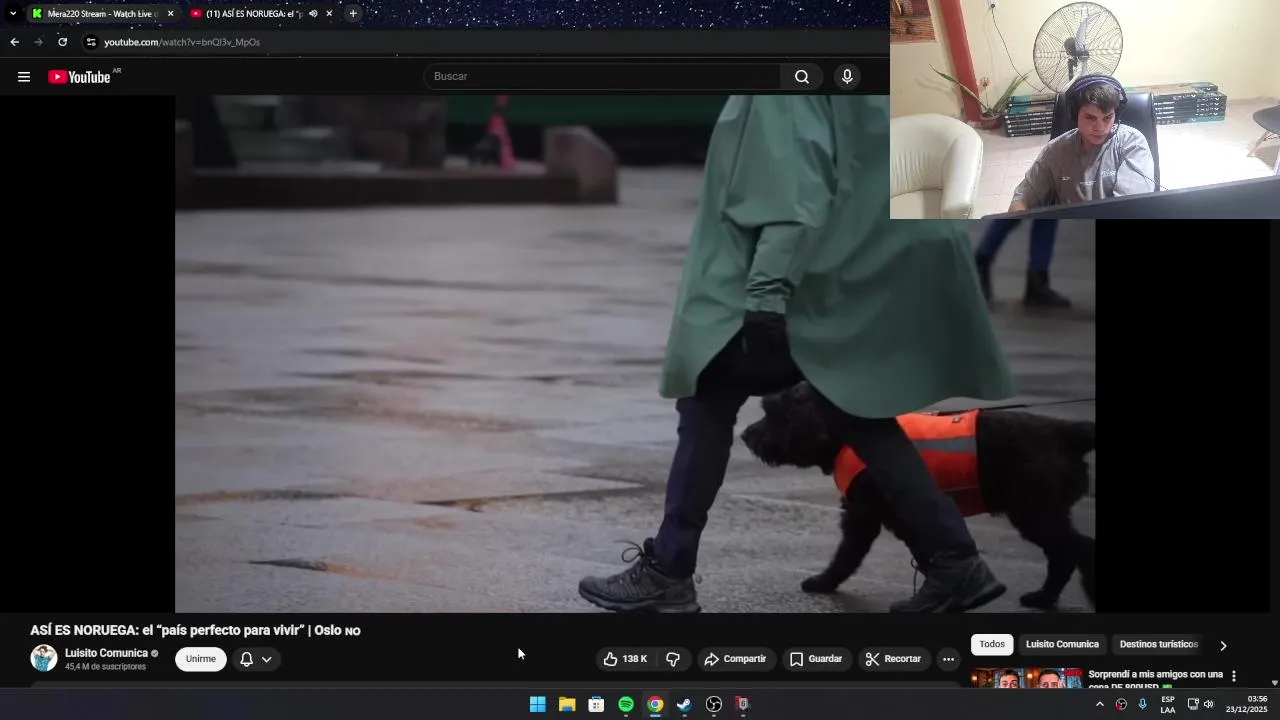
Task: Select the youtube.com address bar URL
Action: coord(182,42)
